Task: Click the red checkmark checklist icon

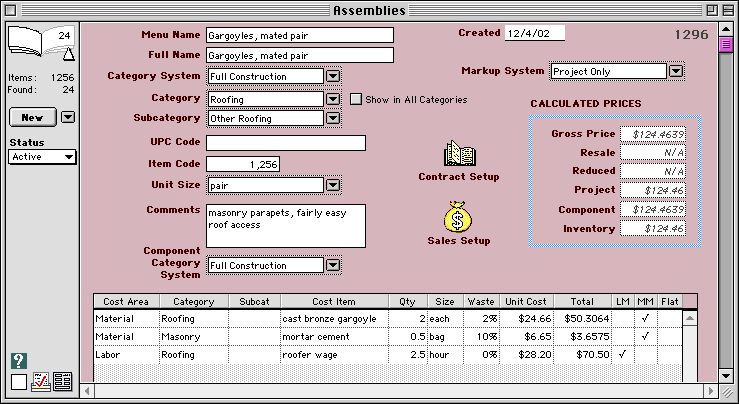Action: point(40,381)
